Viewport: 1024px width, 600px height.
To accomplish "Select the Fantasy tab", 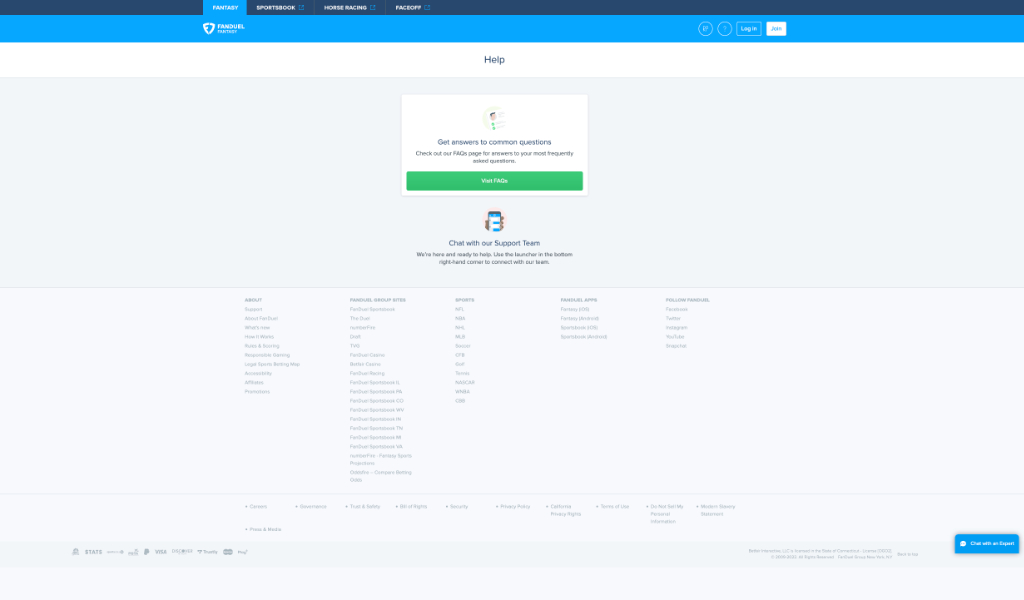I will (225, 8).
